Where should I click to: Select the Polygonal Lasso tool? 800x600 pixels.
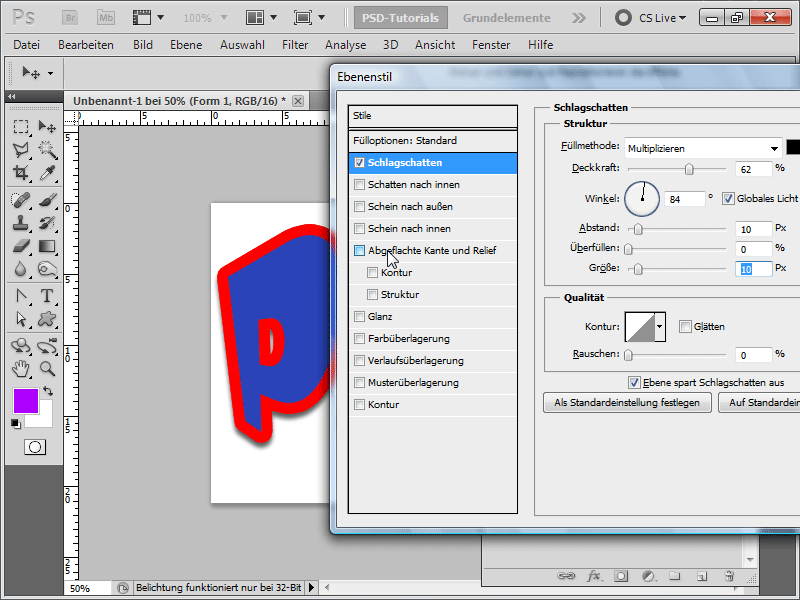point(20,149)
